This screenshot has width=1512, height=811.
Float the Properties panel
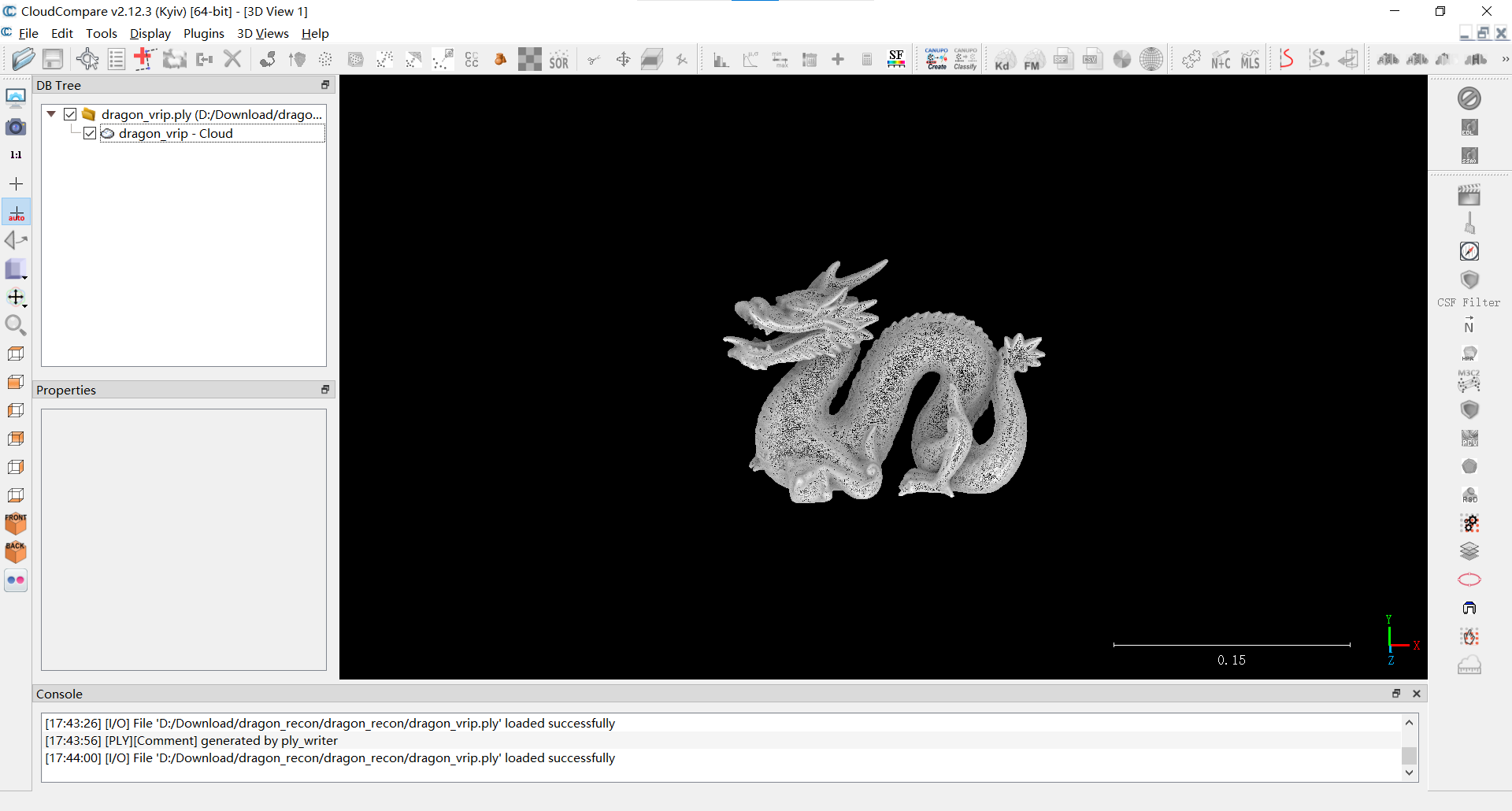click(325, 390)
